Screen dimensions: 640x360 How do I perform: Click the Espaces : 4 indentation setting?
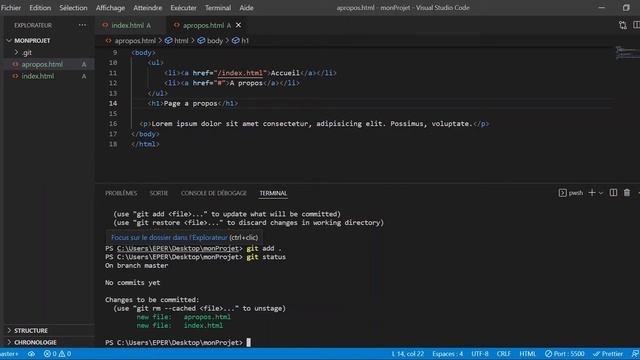tap(447, 354)
